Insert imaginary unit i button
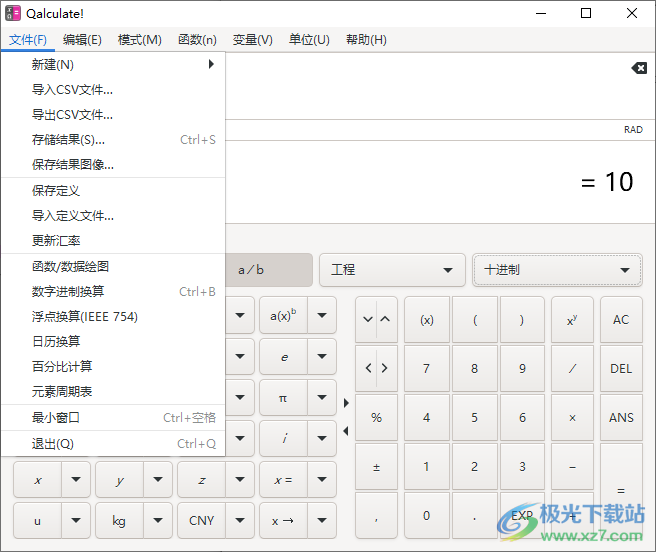The image size is (656, 552). coord(283,438)
